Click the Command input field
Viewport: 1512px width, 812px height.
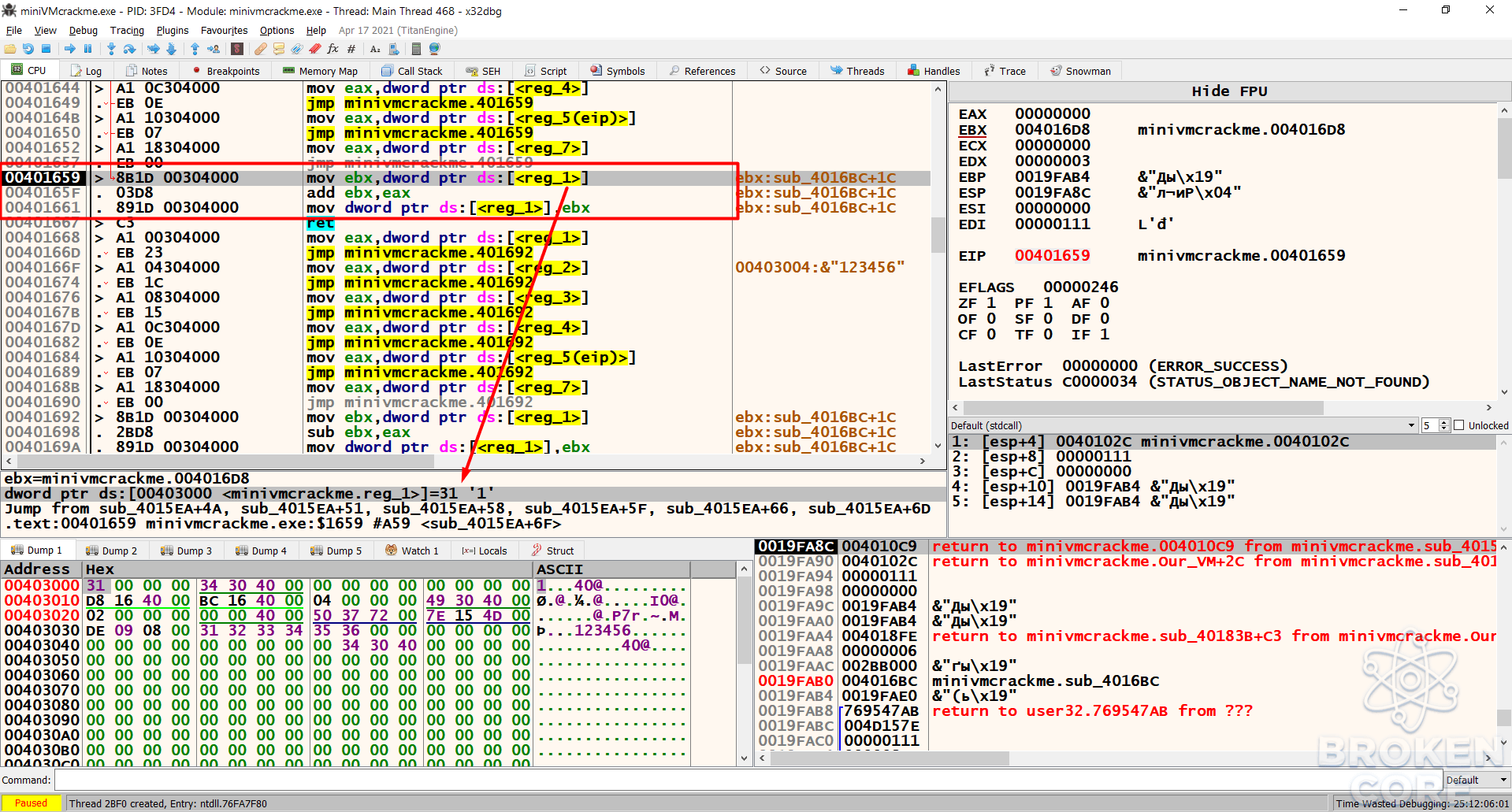click(x=748, y=780)
